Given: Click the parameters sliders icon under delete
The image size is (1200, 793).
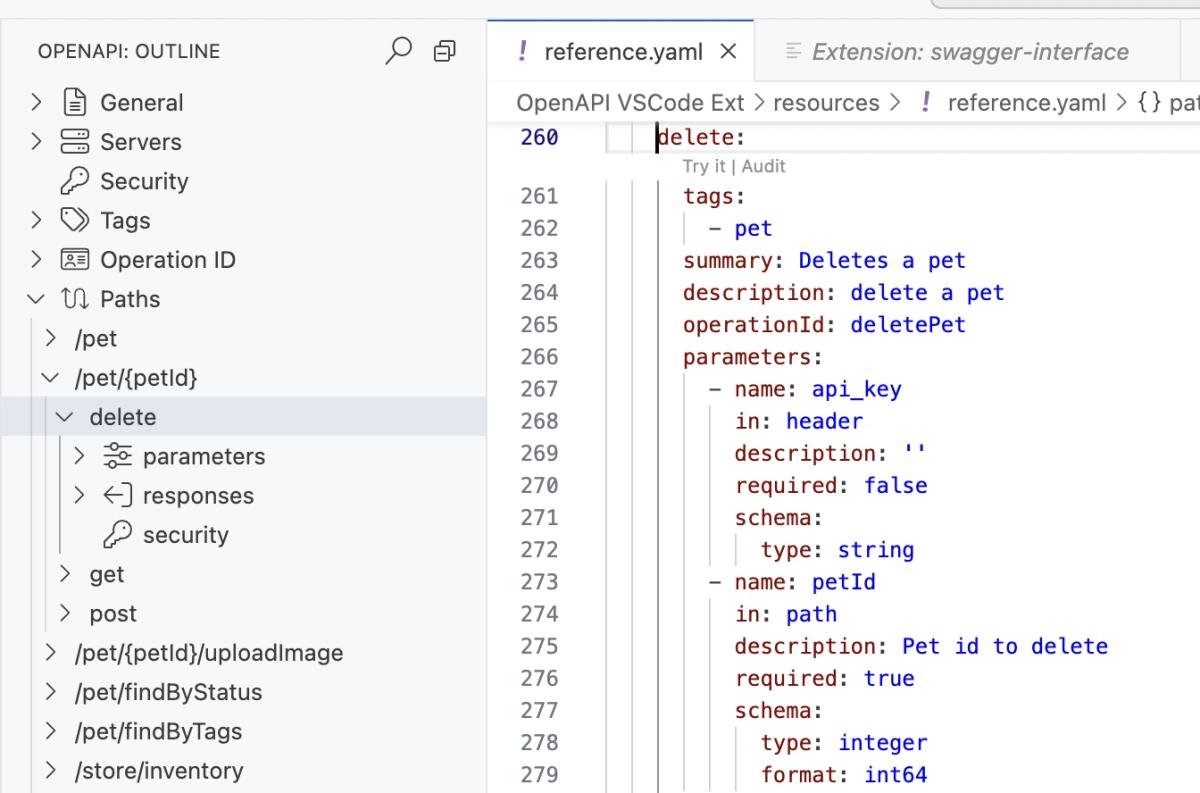Looking at the screenshot, I should tap(117, 456).
